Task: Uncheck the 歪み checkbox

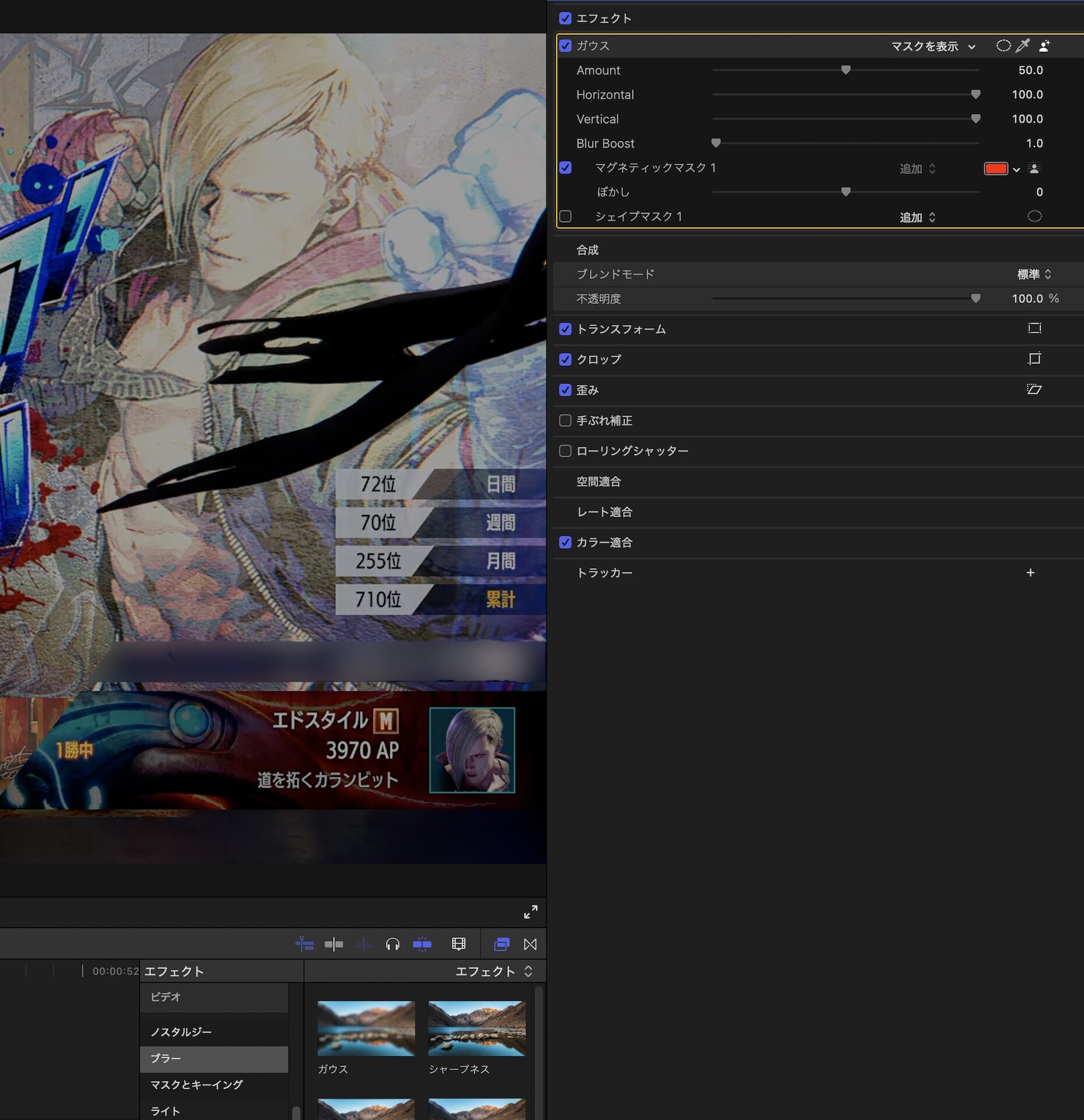Action: coord(565,390)
